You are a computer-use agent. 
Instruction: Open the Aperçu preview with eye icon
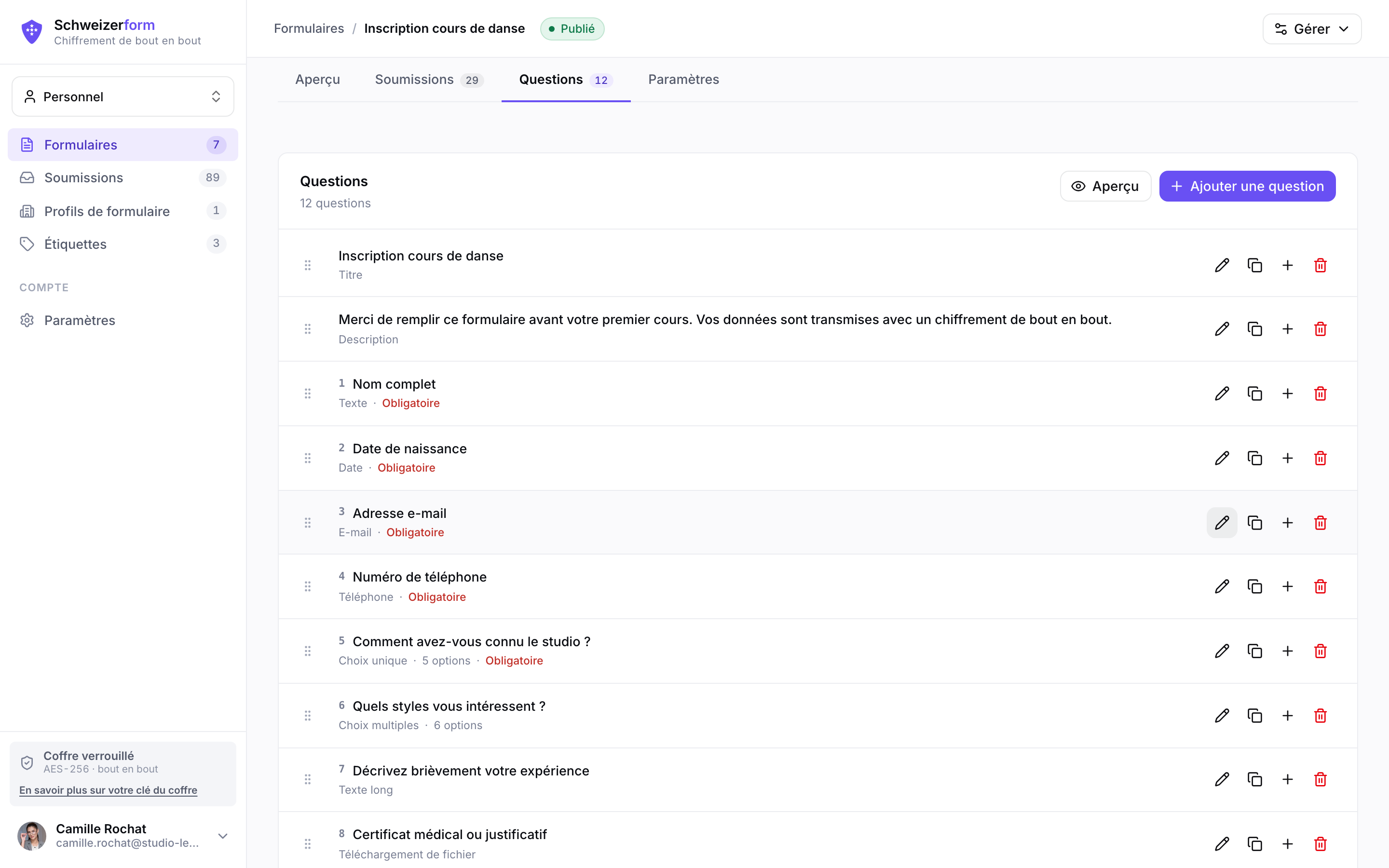[1105, 186]
